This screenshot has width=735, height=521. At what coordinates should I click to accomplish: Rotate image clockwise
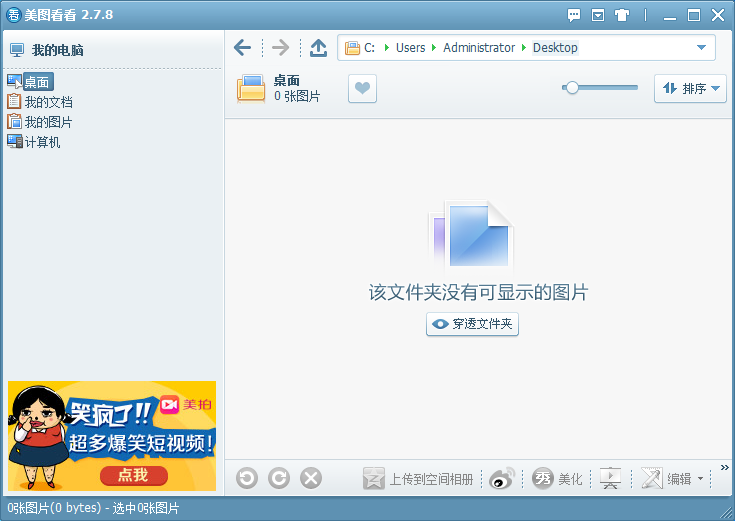click(279, 478)
